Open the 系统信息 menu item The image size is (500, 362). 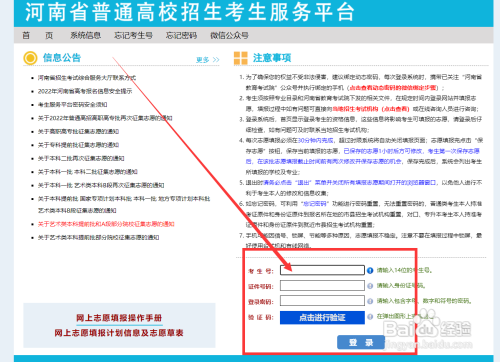pyautogui.click(x=86, y=35)
